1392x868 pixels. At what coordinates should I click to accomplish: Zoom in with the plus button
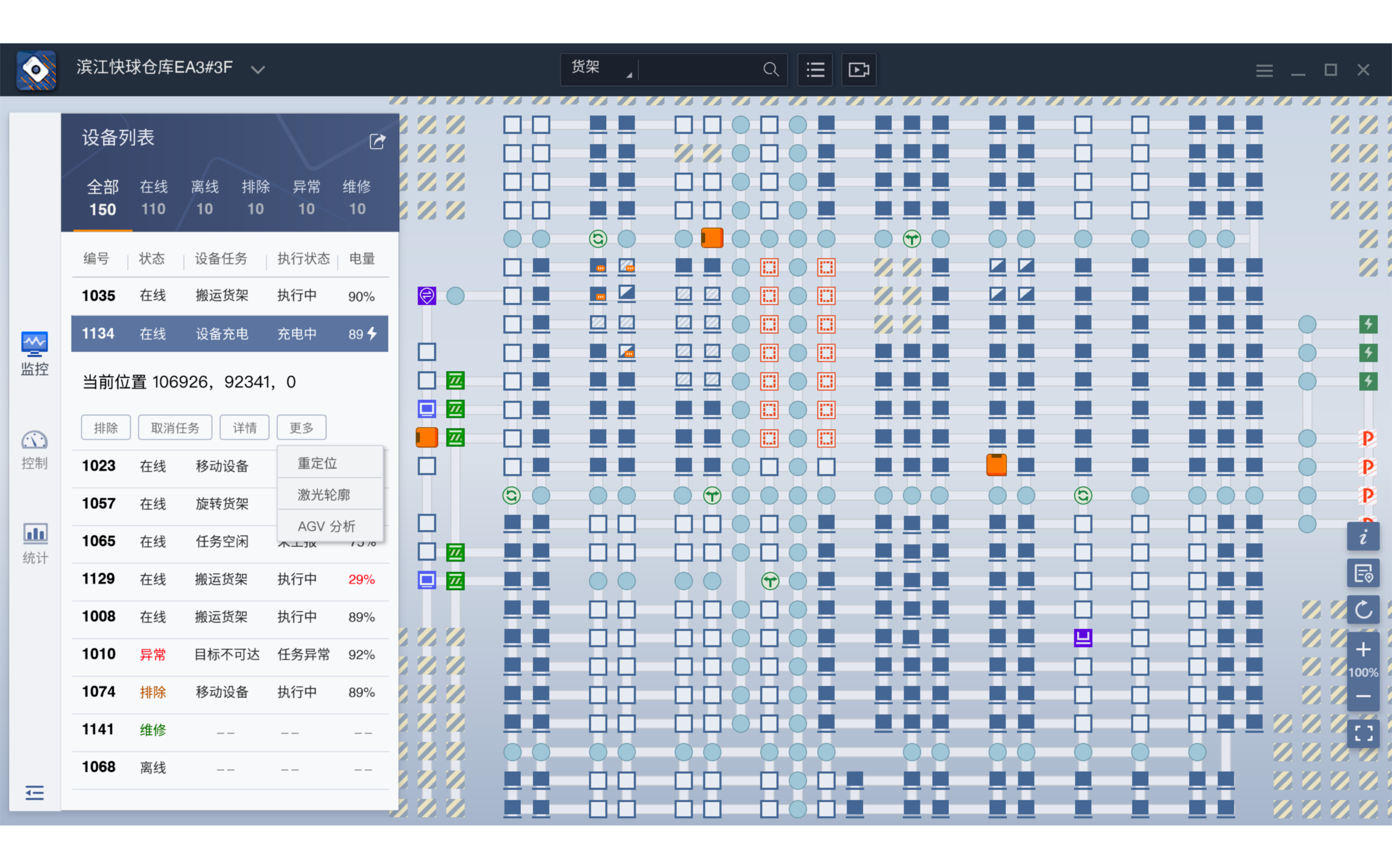point(1363,650)
